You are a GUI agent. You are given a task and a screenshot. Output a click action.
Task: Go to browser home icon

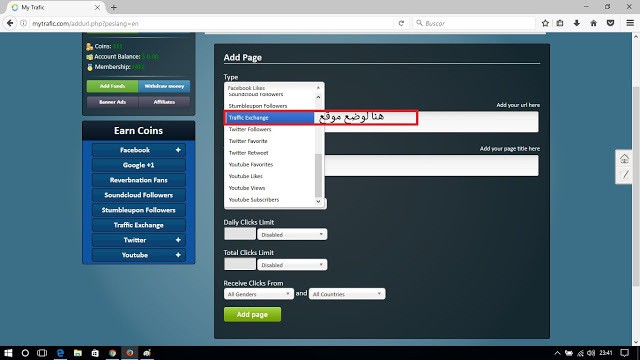point(593,23)
